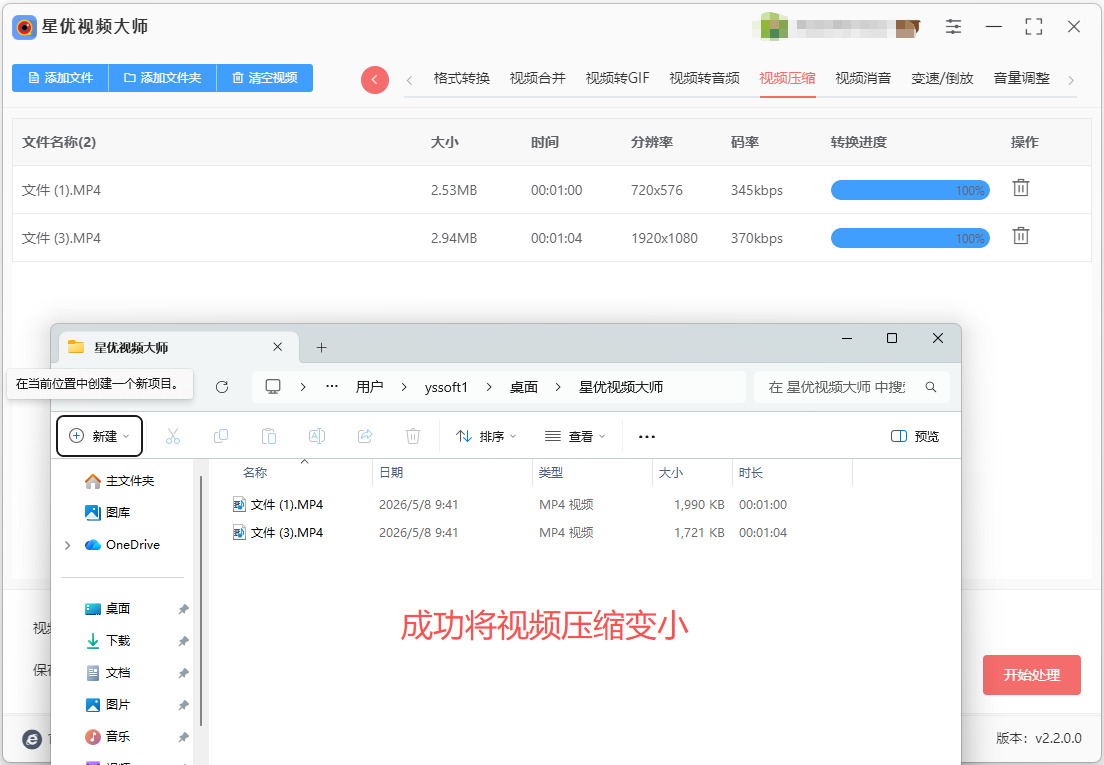Open 下载 quick access item
The width and height of the screenshot is (1104, 765).
(108, 640)
